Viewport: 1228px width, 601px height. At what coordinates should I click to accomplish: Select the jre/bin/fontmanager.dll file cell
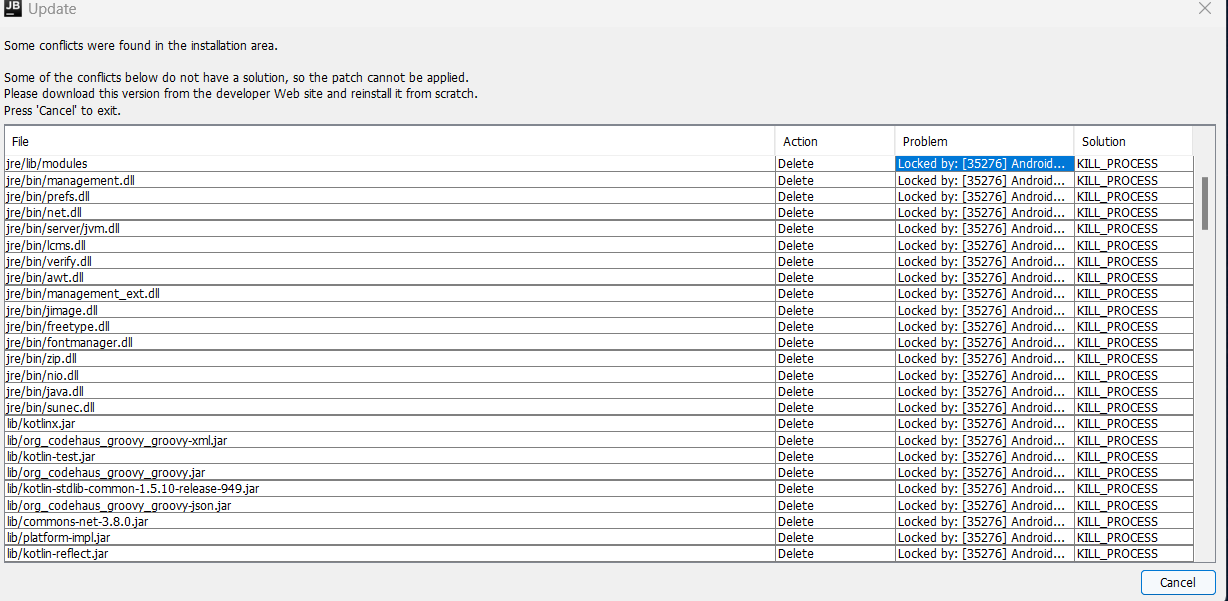[390, 342]
